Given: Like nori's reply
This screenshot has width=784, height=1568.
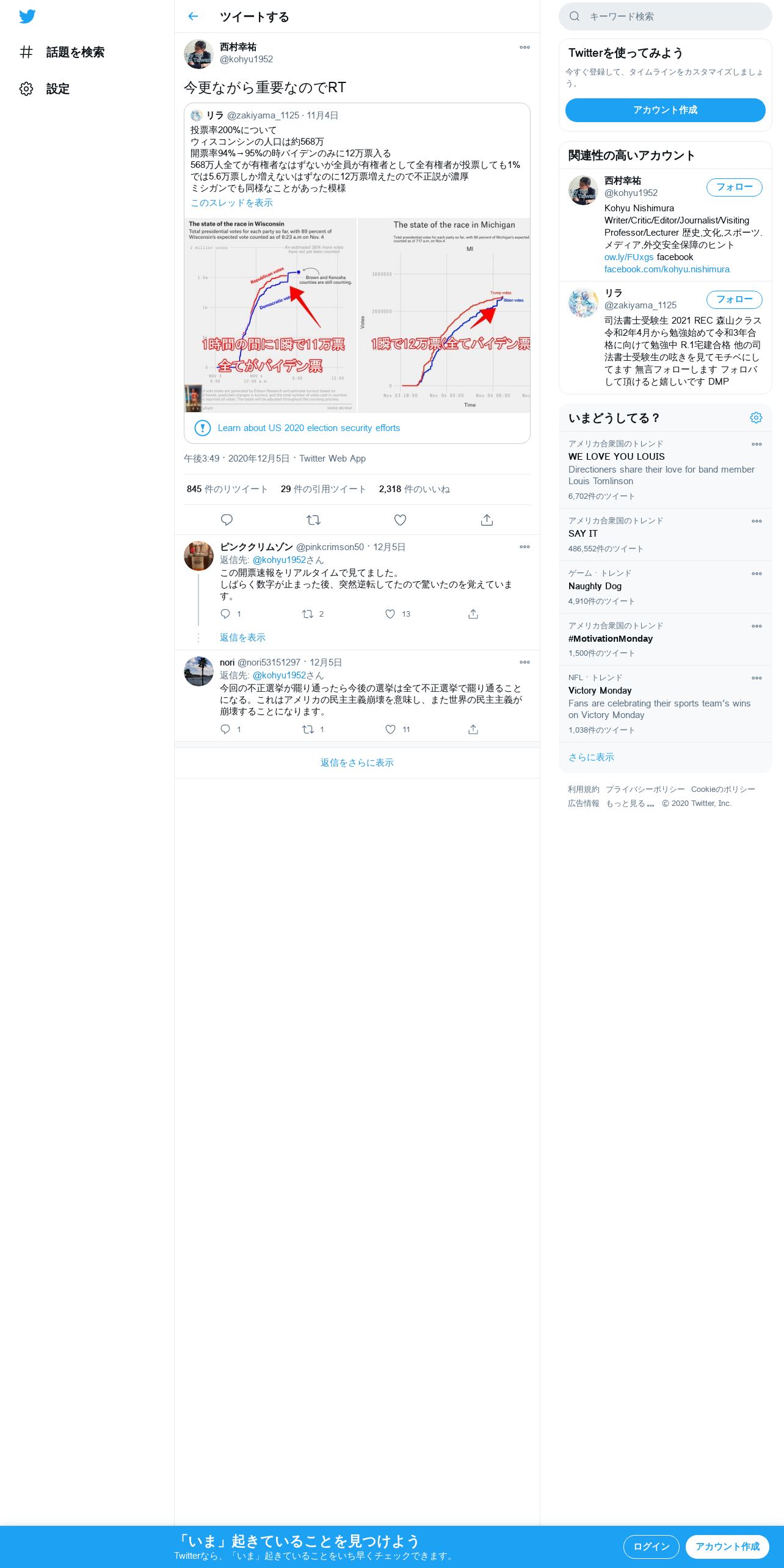Looking at the screenshot, I should [390, 729].
